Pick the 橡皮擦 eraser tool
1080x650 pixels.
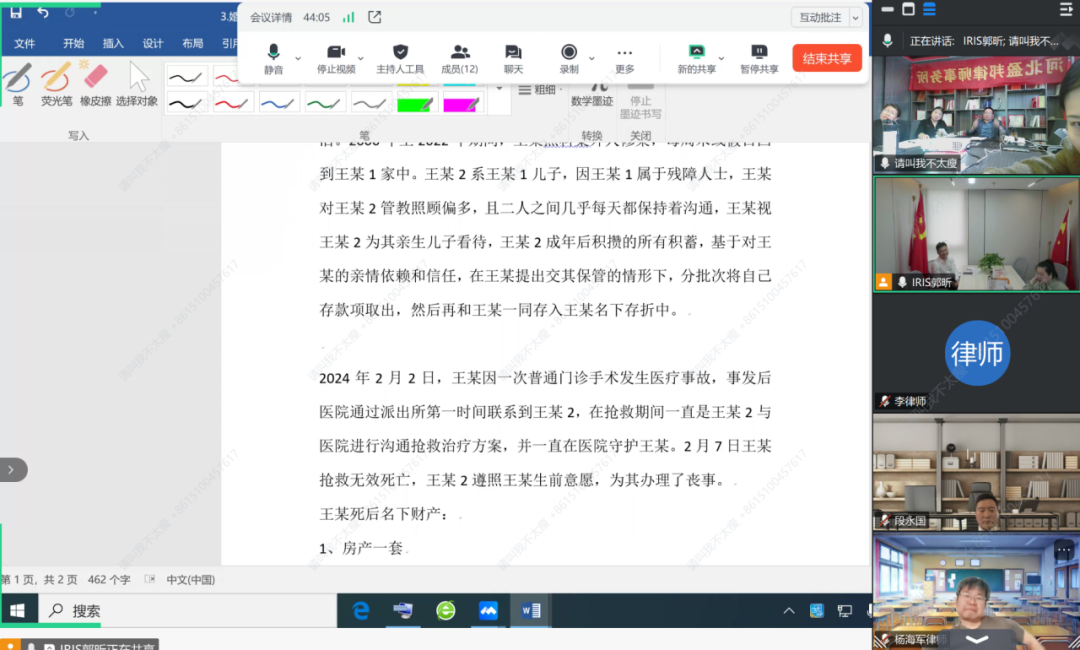tap(94, 84)
